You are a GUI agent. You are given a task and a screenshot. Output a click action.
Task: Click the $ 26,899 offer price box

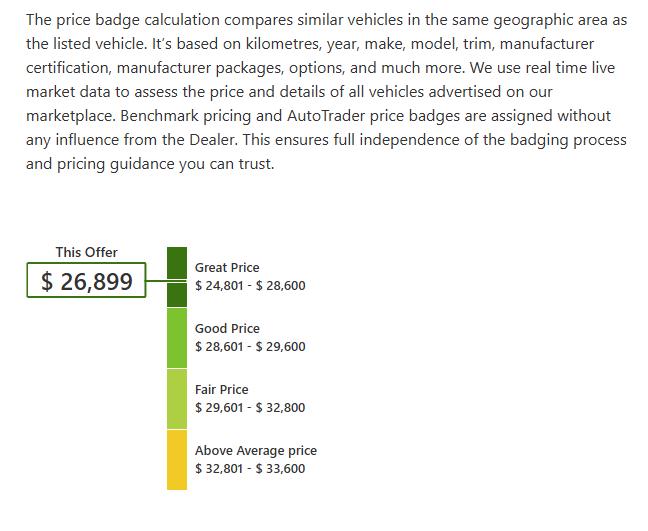86,280
